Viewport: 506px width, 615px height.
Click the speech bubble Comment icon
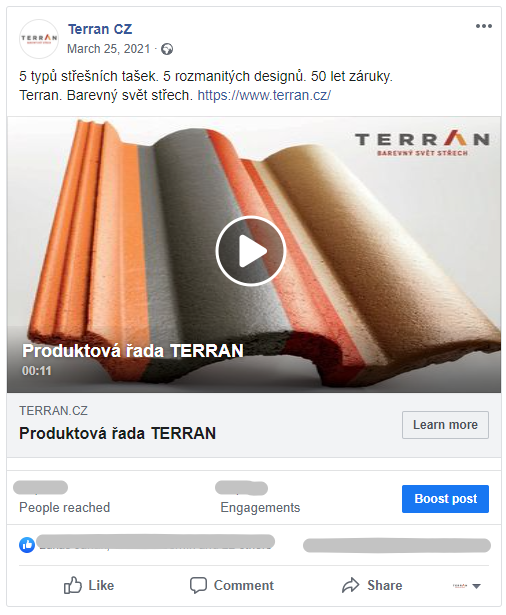click(198, 586)
